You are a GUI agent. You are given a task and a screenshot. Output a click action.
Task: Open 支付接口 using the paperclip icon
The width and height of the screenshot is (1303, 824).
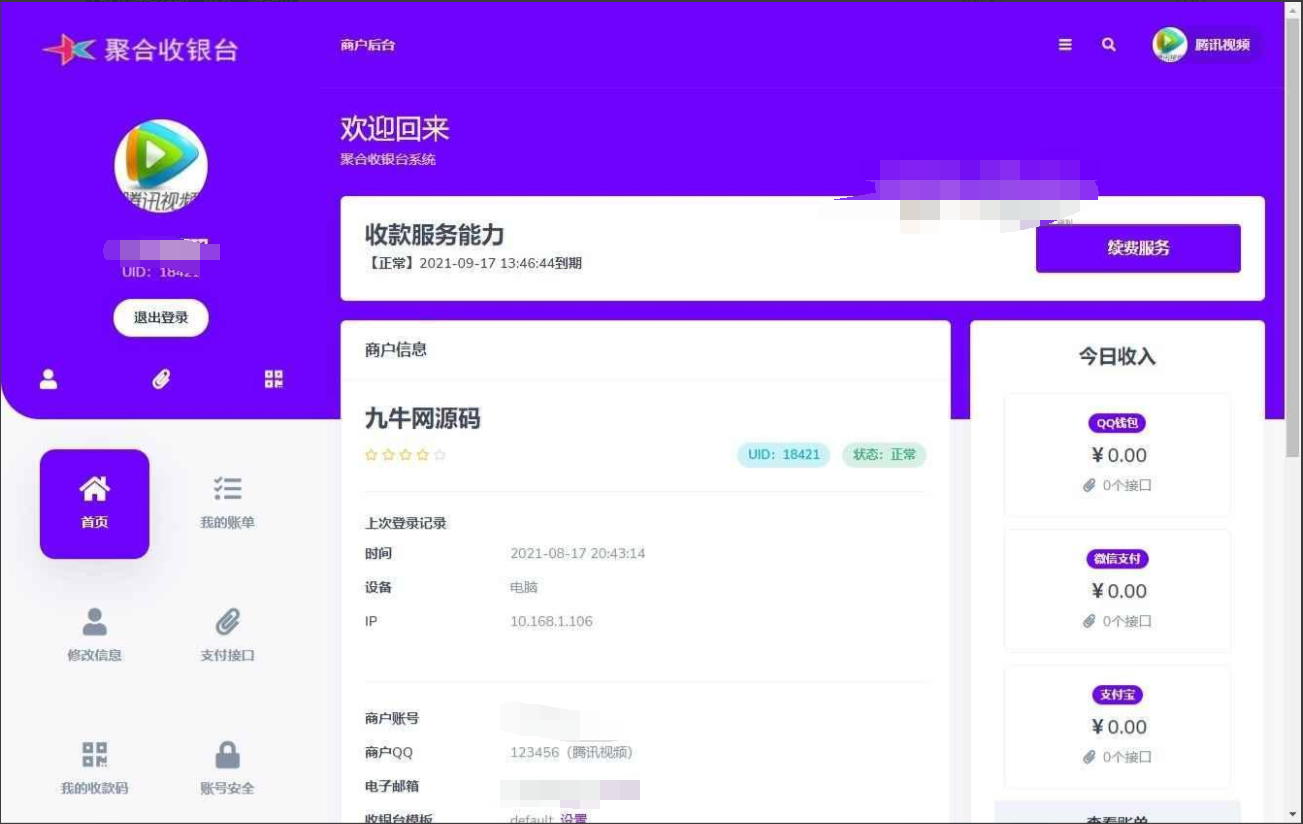(227, 622)
